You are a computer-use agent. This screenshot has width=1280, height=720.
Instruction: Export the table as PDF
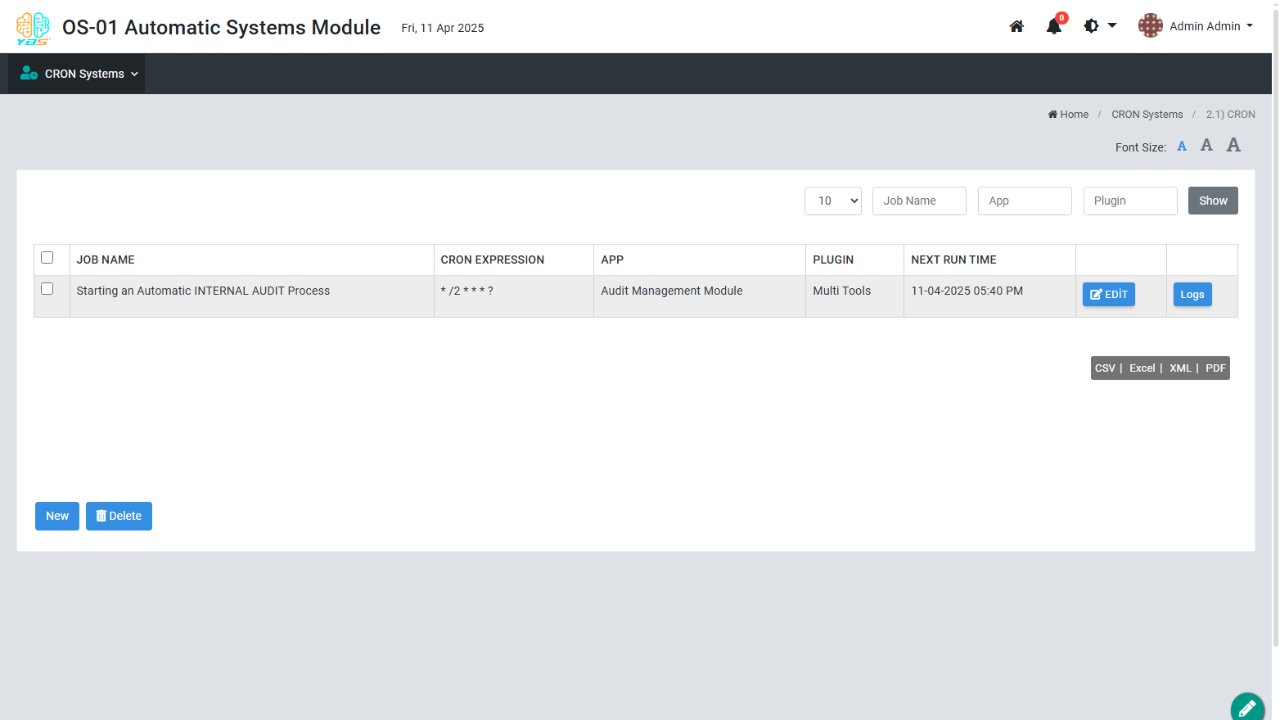pos(1215,368)
